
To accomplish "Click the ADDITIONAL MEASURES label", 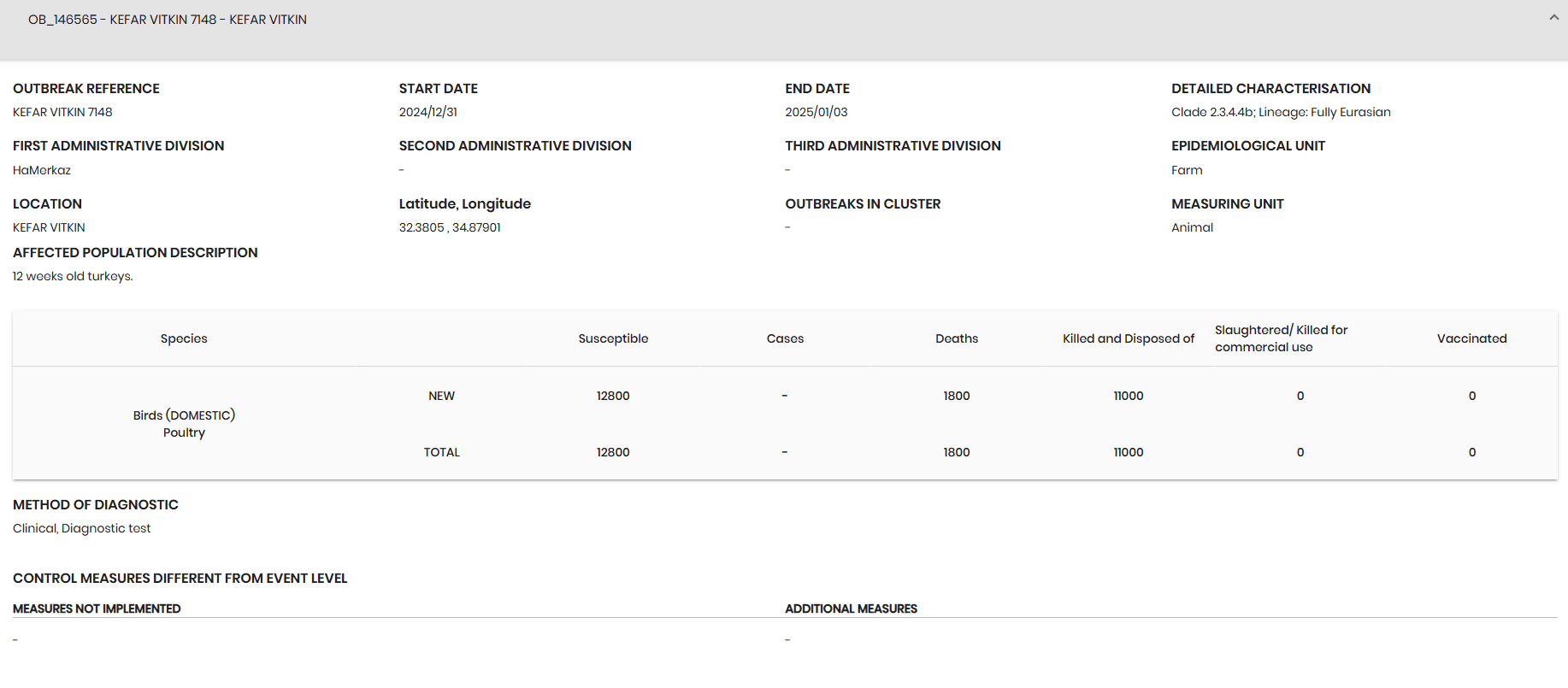I will point(851,609).
